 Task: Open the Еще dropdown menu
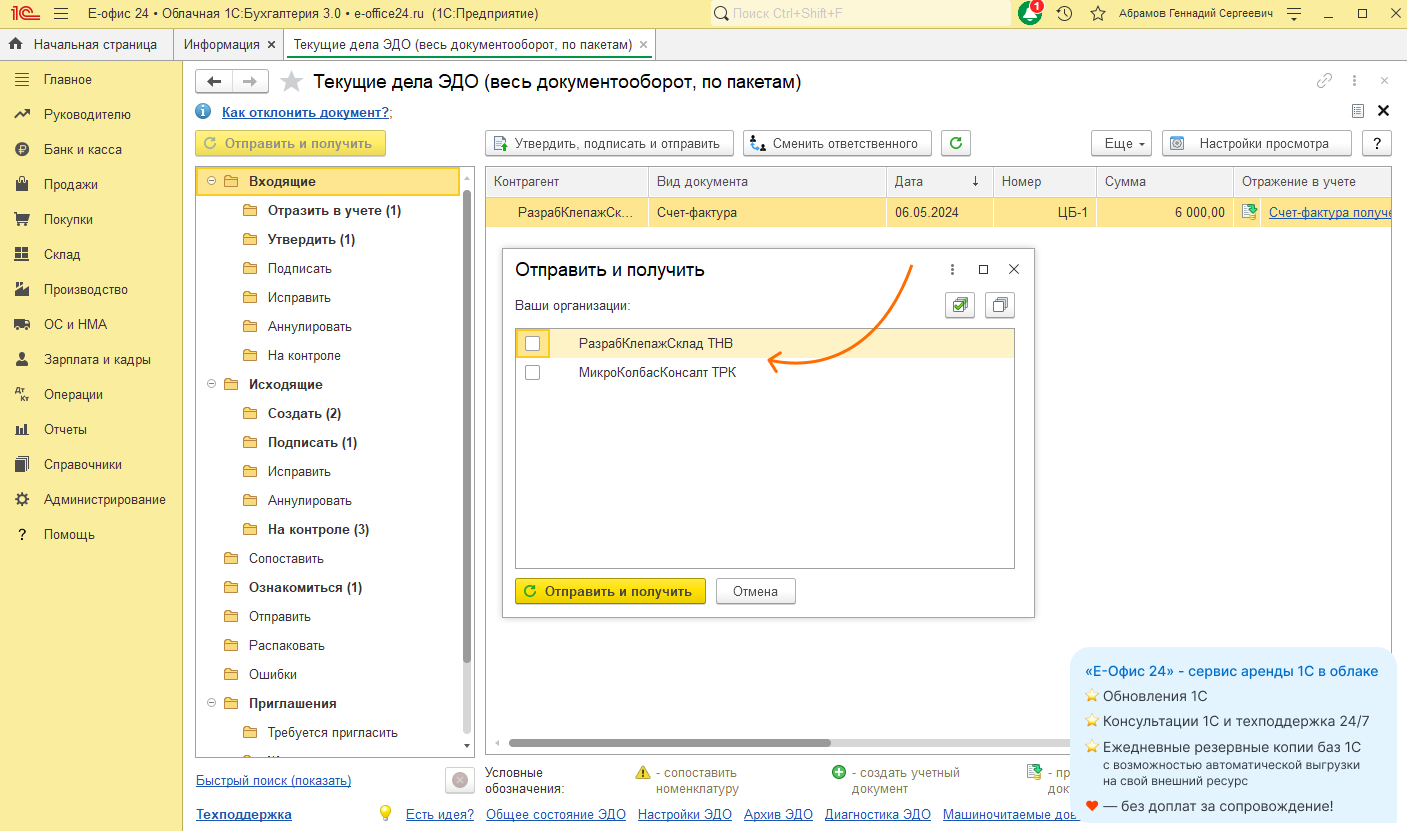click(x=1122, y=143)
